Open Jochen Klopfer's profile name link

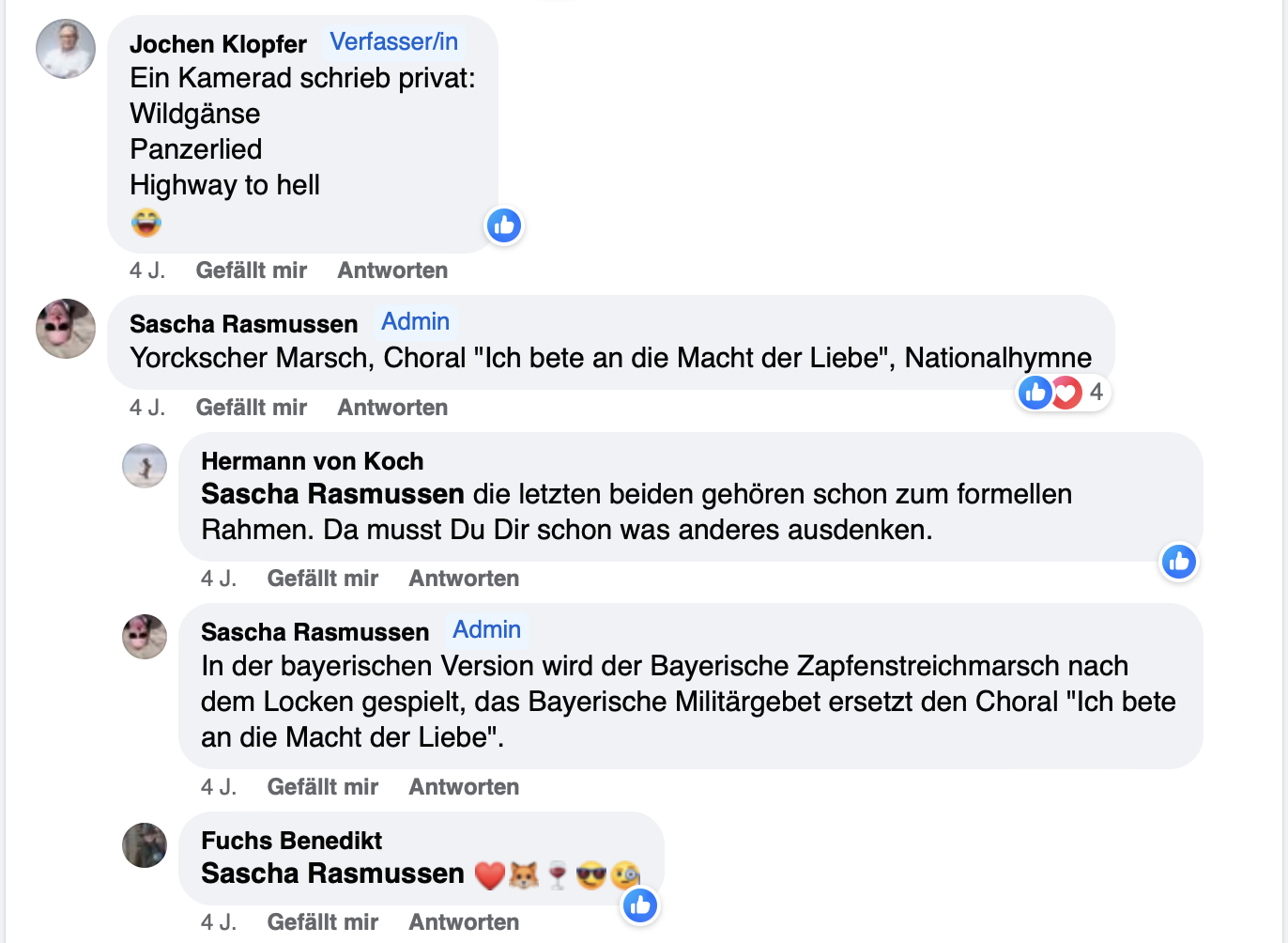tap(218, 44)
